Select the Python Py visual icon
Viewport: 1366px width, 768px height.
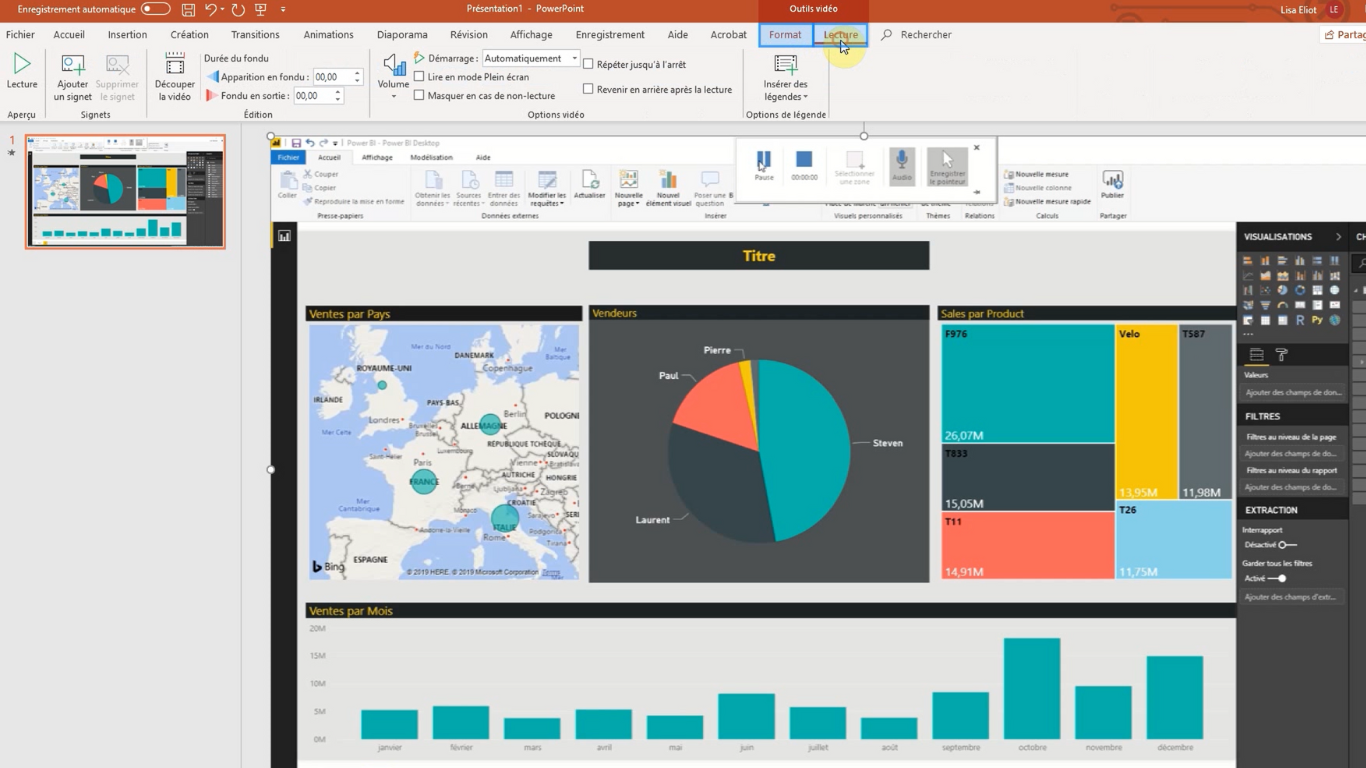(1317, 321)
